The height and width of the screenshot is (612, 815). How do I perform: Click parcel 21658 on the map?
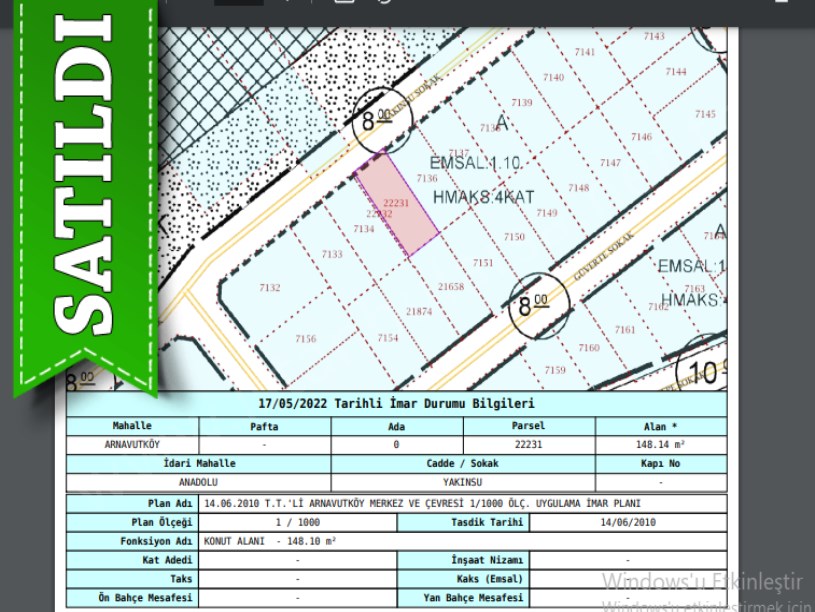coord(452,287)
